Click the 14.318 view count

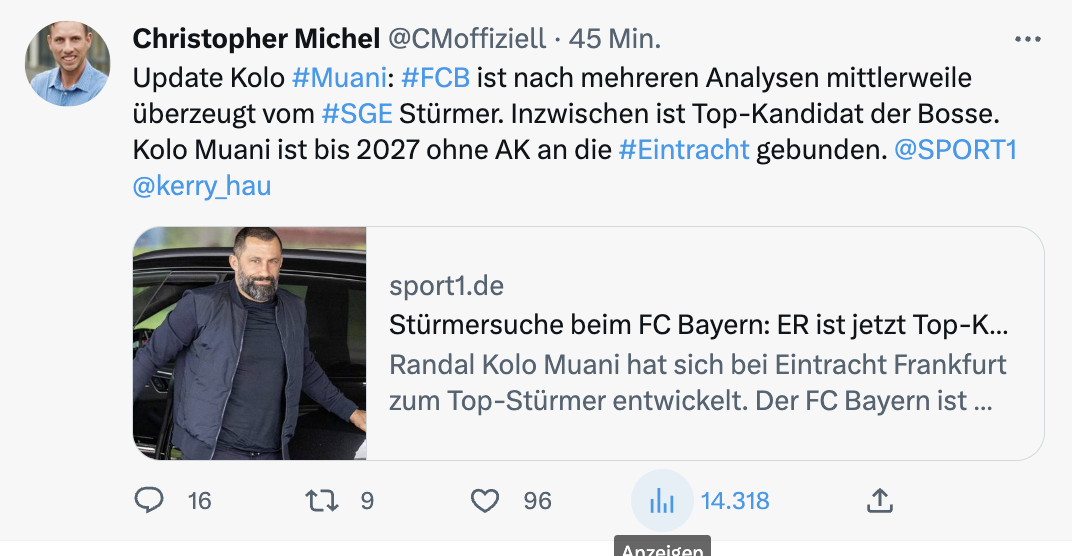(x=735, y=500)
